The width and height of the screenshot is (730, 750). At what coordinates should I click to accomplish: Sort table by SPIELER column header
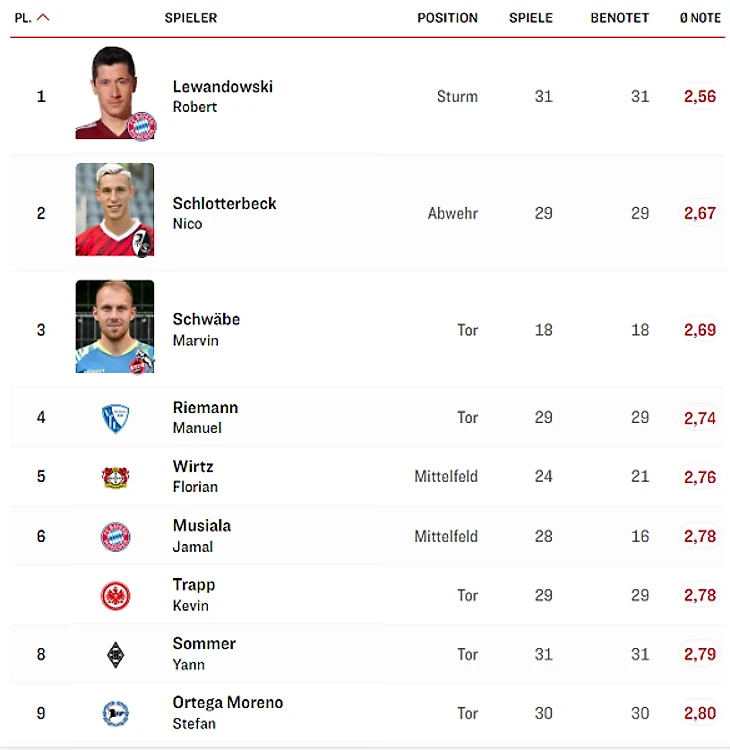191,18
